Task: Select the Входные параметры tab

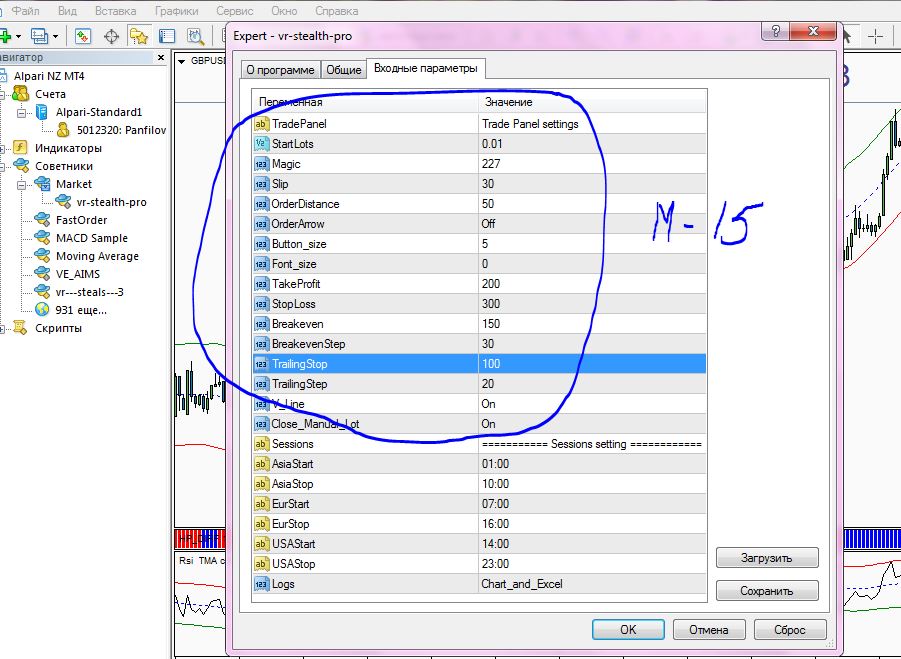Action: point(426,68)
